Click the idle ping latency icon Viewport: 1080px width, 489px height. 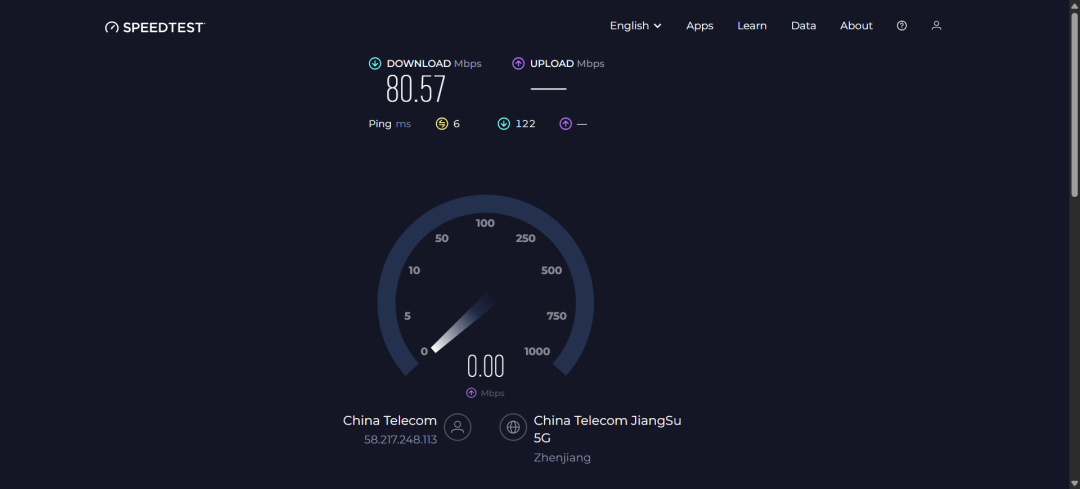click(x=442, y=124)
